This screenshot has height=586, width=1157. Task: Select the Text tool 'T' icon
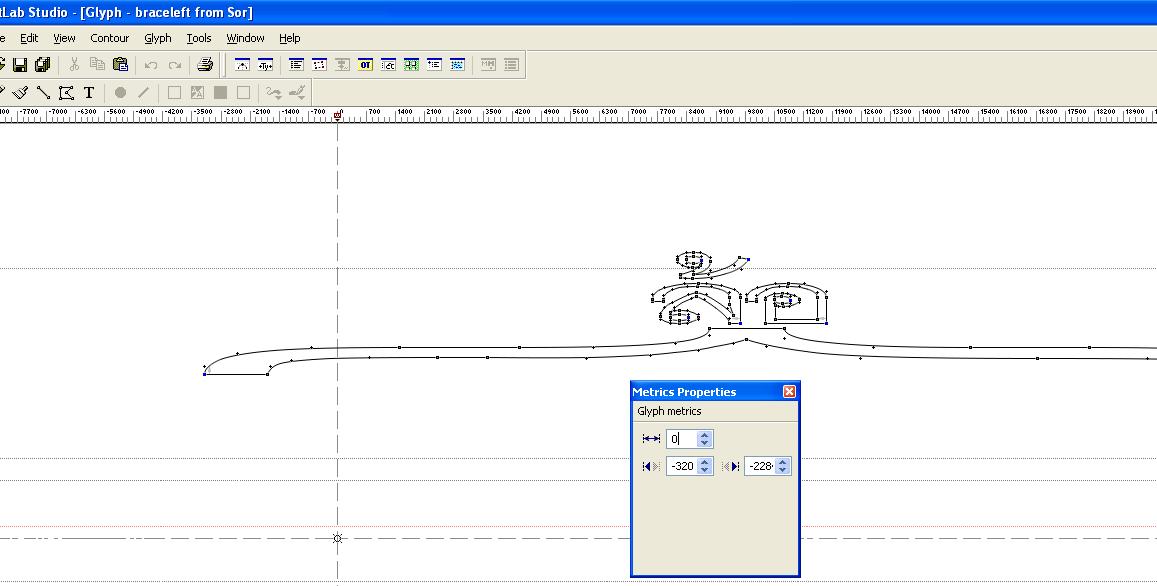[x=89, y=92]
